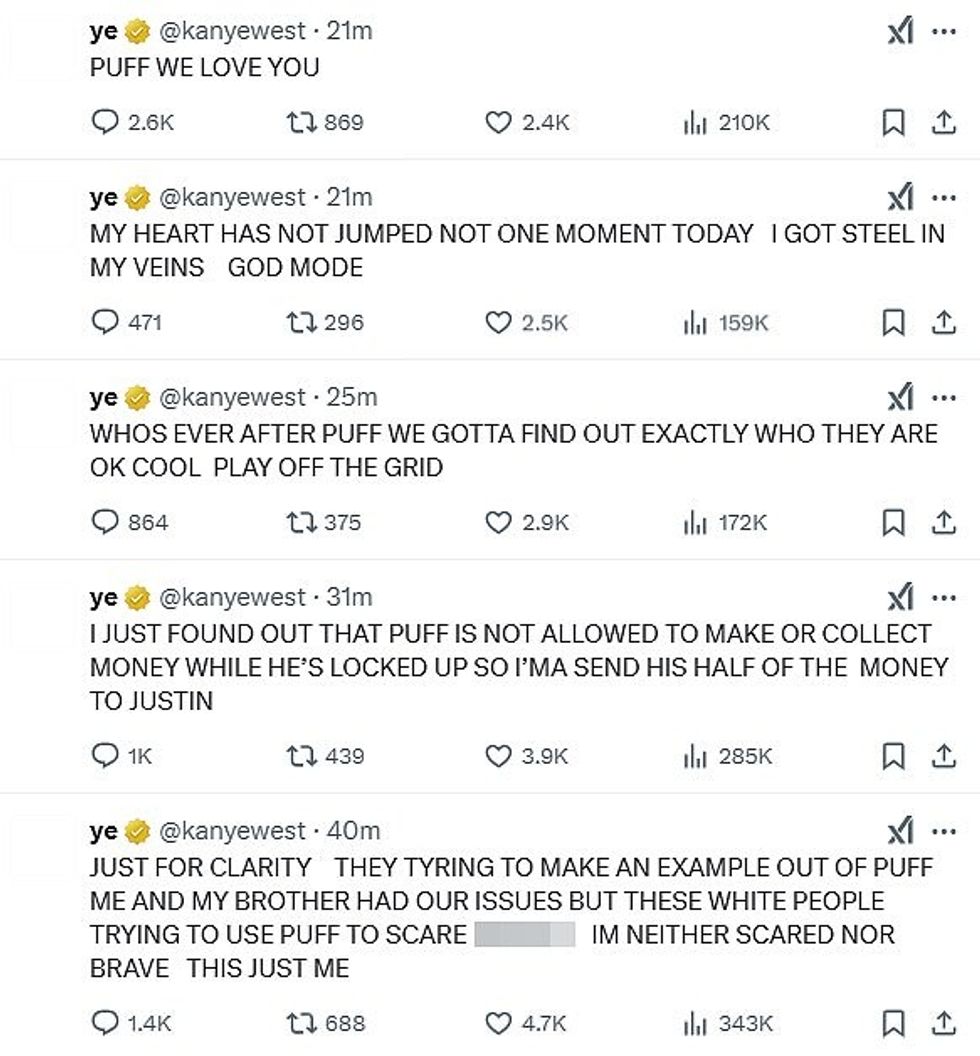This screenshot has height=1056, width=980.
Task: Share the 'MY HEART HAS NOT JUMPED' tweet
Action: [x=941, y=321]
